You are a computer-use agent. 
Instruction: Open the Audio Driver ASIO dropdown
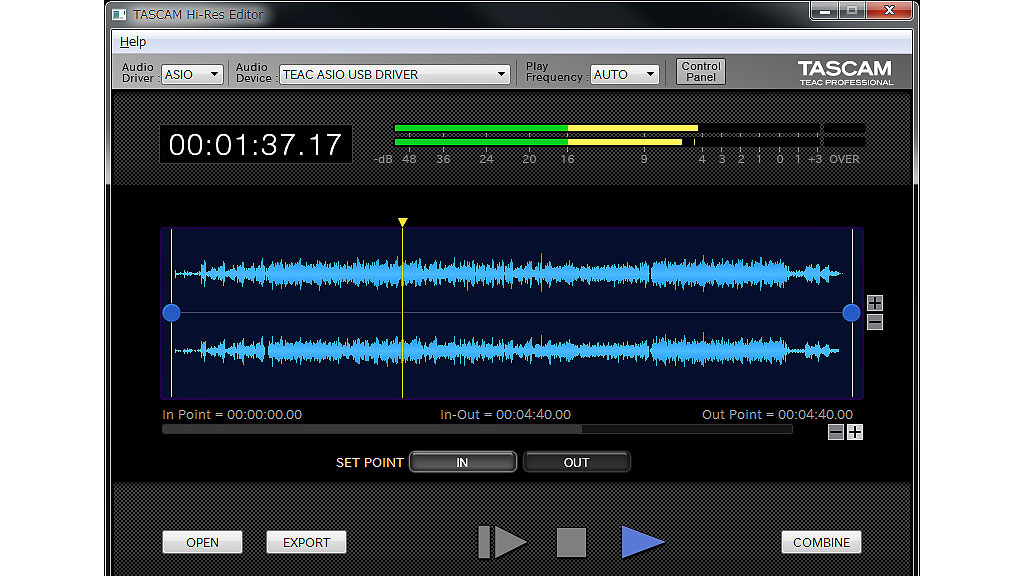pos(192,74)
